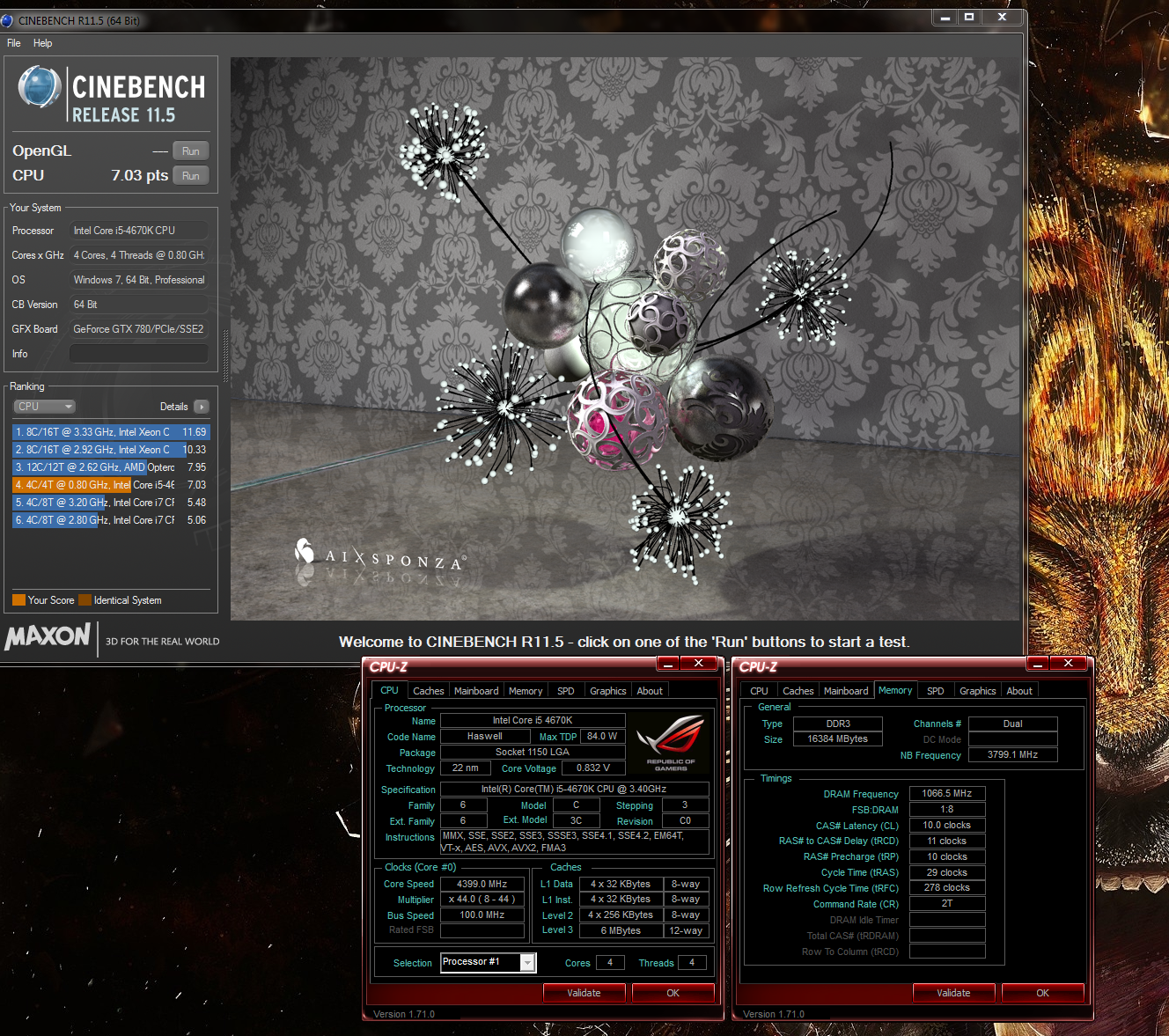Image resolution: width=1169 pixels, height=1036 pixels.
Task: Select ranking row 8C/16T @ 2.92 GHz Xeon
Action: [111, 450]
